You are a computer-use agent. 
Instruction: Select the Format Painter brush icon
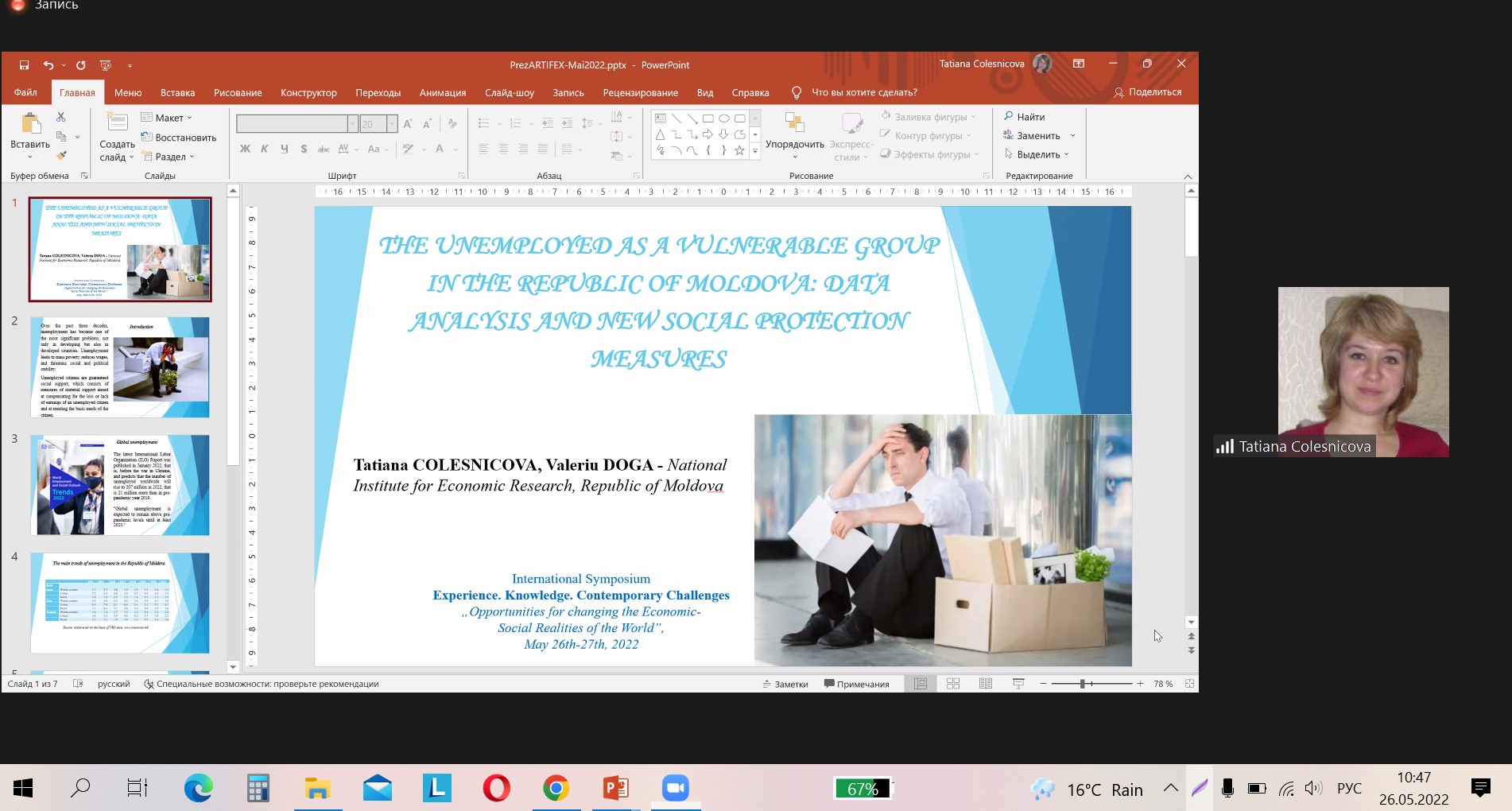(61, 156)
